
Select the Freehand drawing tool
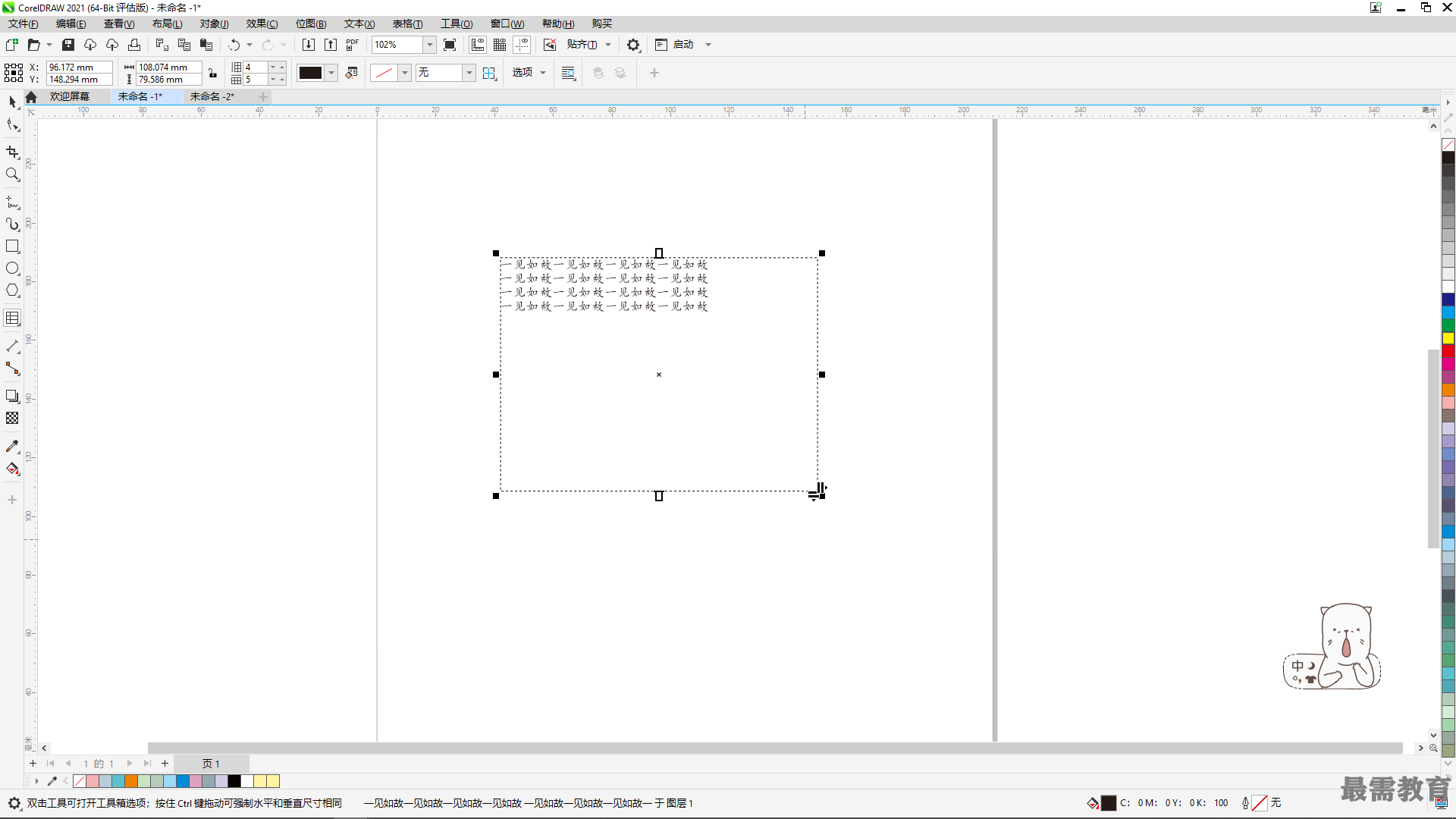point(12,202)
